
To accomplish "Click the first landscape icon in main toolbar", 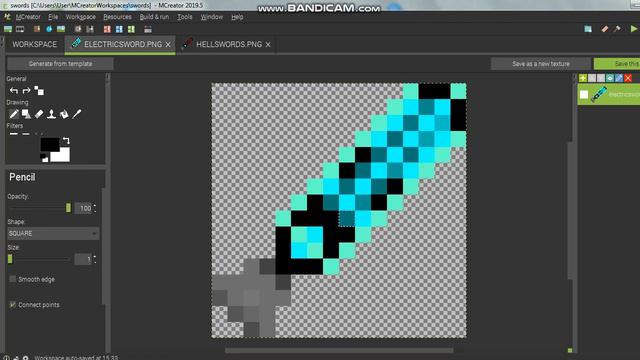I will tap(8, 29).
